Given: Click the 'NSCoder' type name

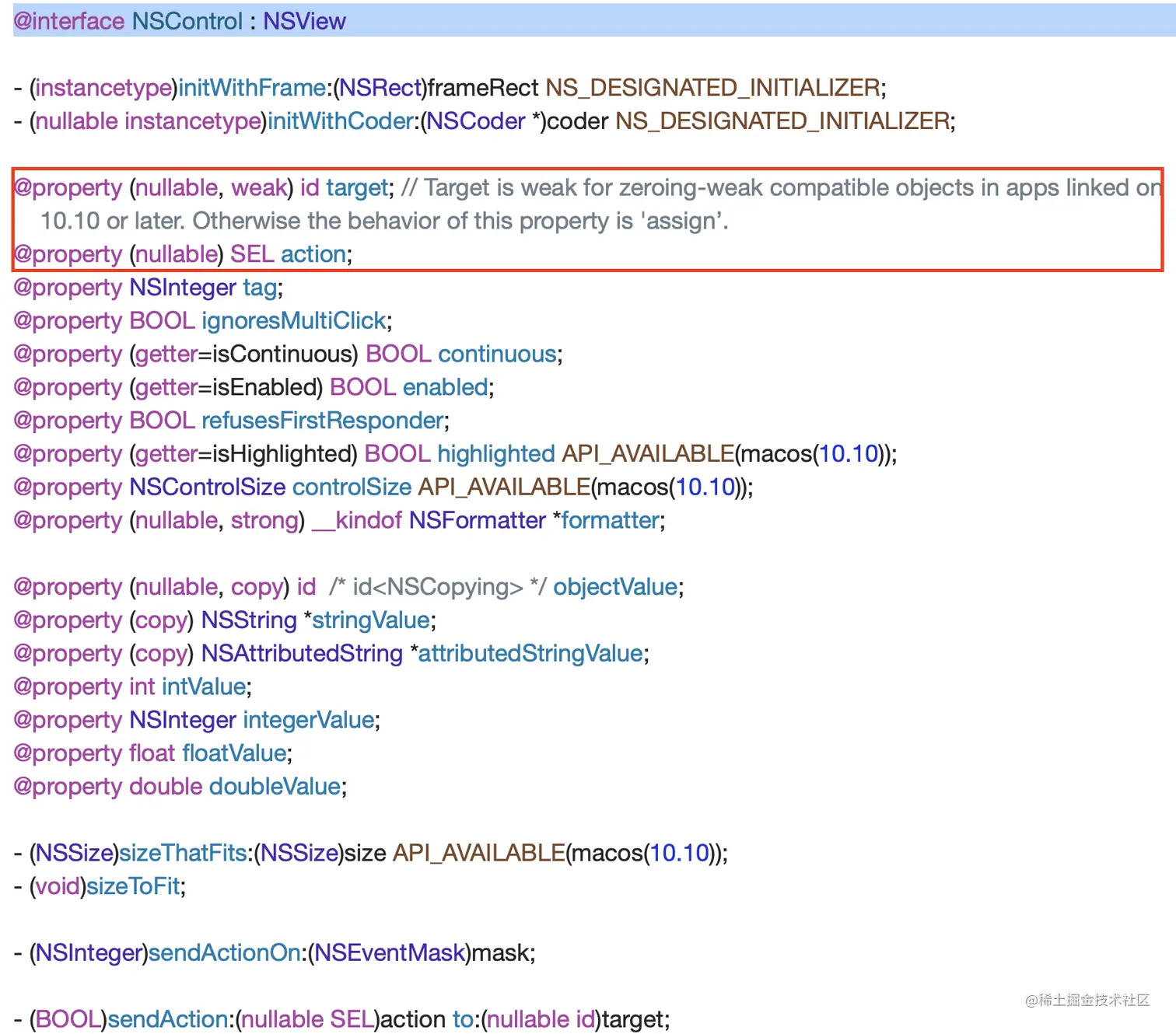Looking at the screenshot, I should [476, 121].
